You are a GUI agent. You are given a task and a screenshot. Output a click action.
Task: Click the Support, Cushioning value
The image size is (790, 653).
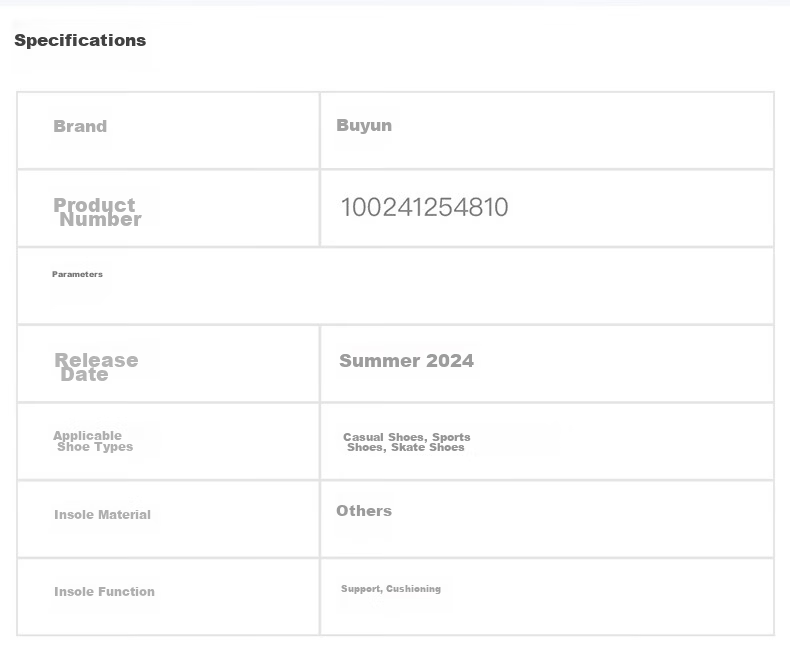(x=391, y=589)
